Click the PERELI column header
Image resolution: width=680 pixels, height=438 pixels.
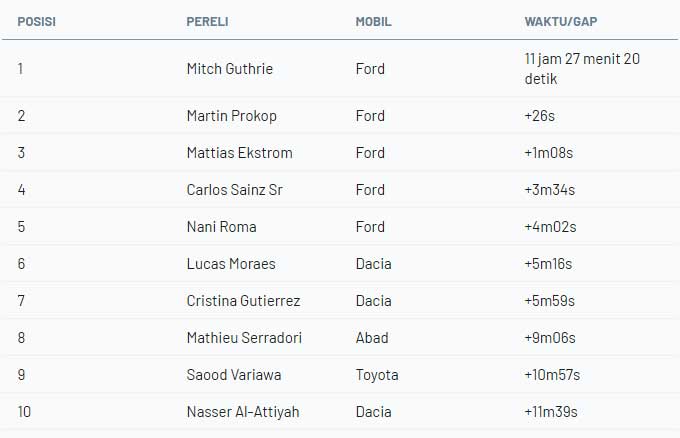[x=207, y=21]
